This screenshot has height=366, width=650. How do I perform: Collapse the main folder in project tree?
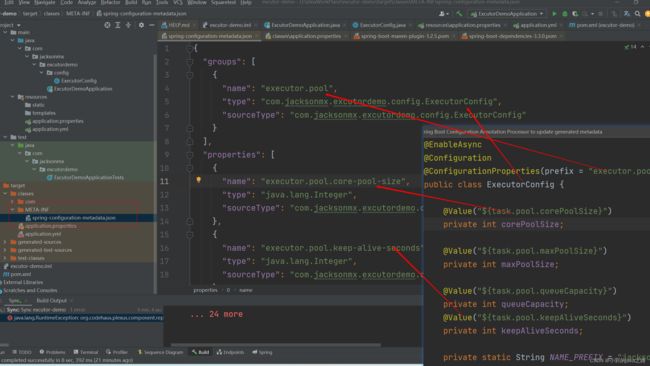6,32
